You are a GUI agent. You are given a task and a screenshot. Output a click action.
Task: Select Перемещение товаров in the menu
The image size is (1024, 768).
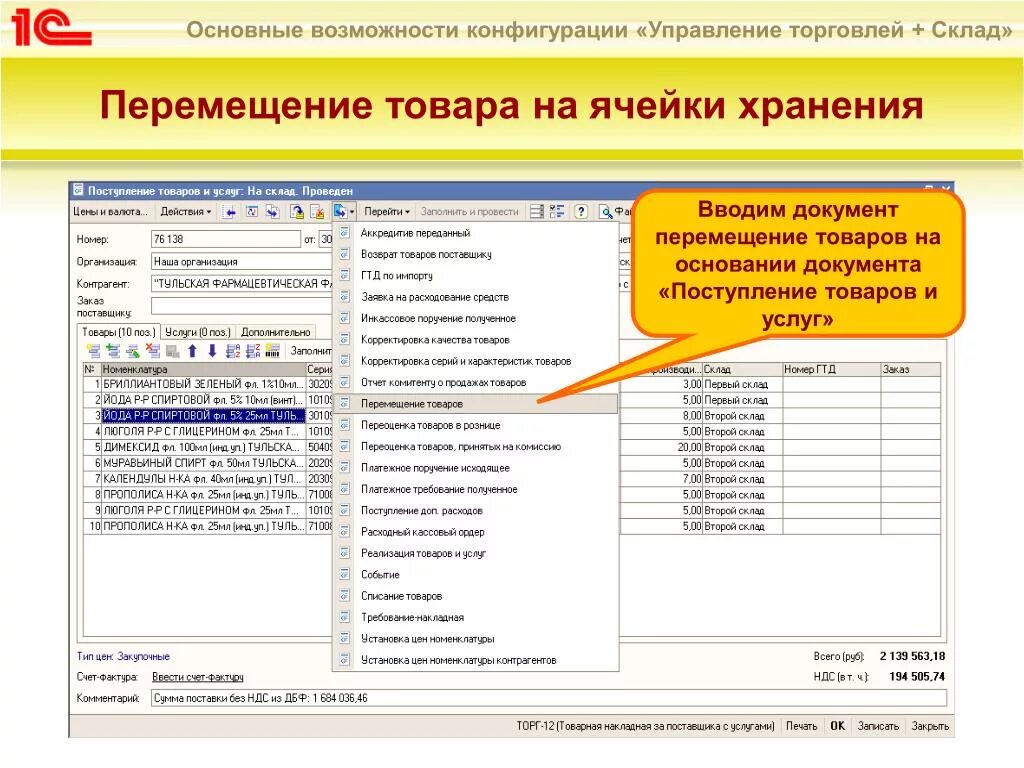475,404
